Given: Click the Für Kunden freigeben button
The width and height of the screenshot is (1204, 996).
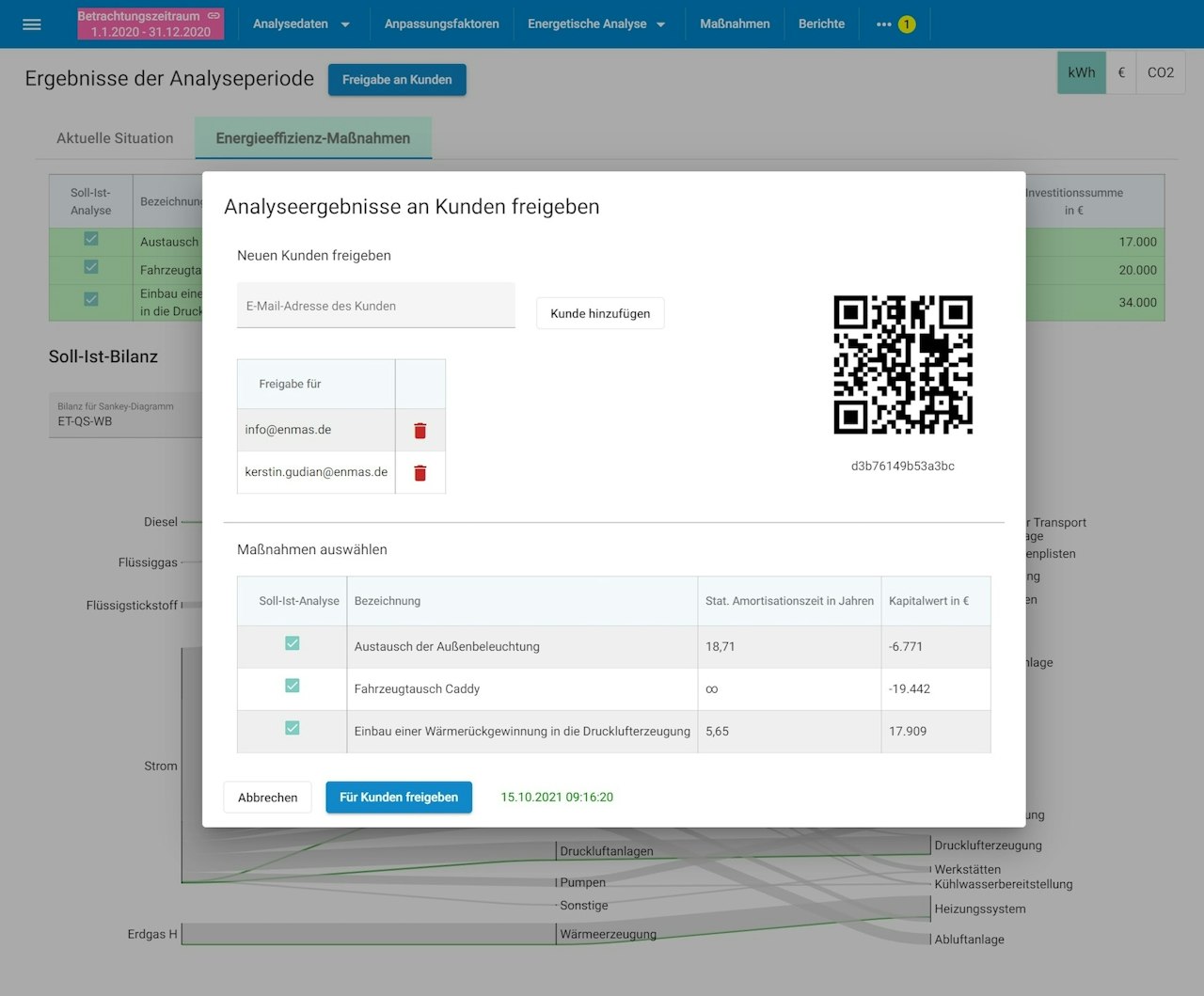Looking at the screenshot, I should click(x=399, y=798).
